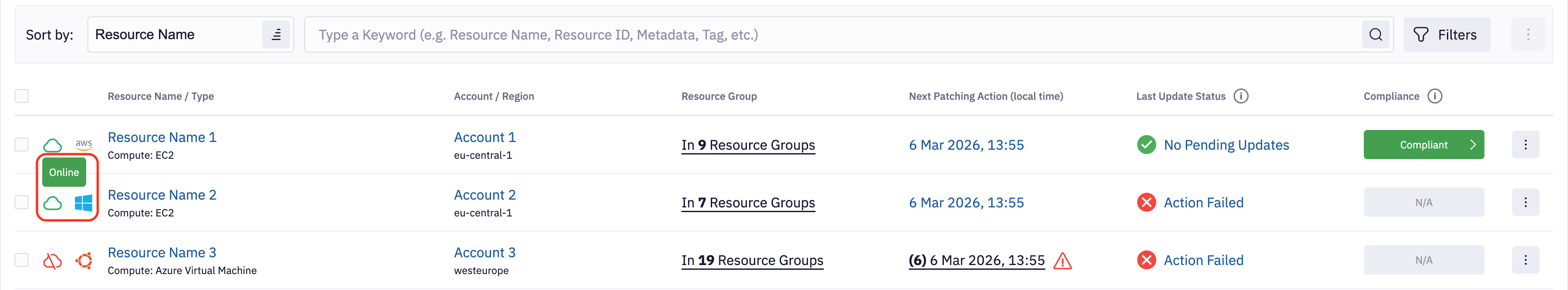The height and width of the screenshot is (290, 1568).
Task: Select the Resource Name 3 row checkbox
Action: 22,260
